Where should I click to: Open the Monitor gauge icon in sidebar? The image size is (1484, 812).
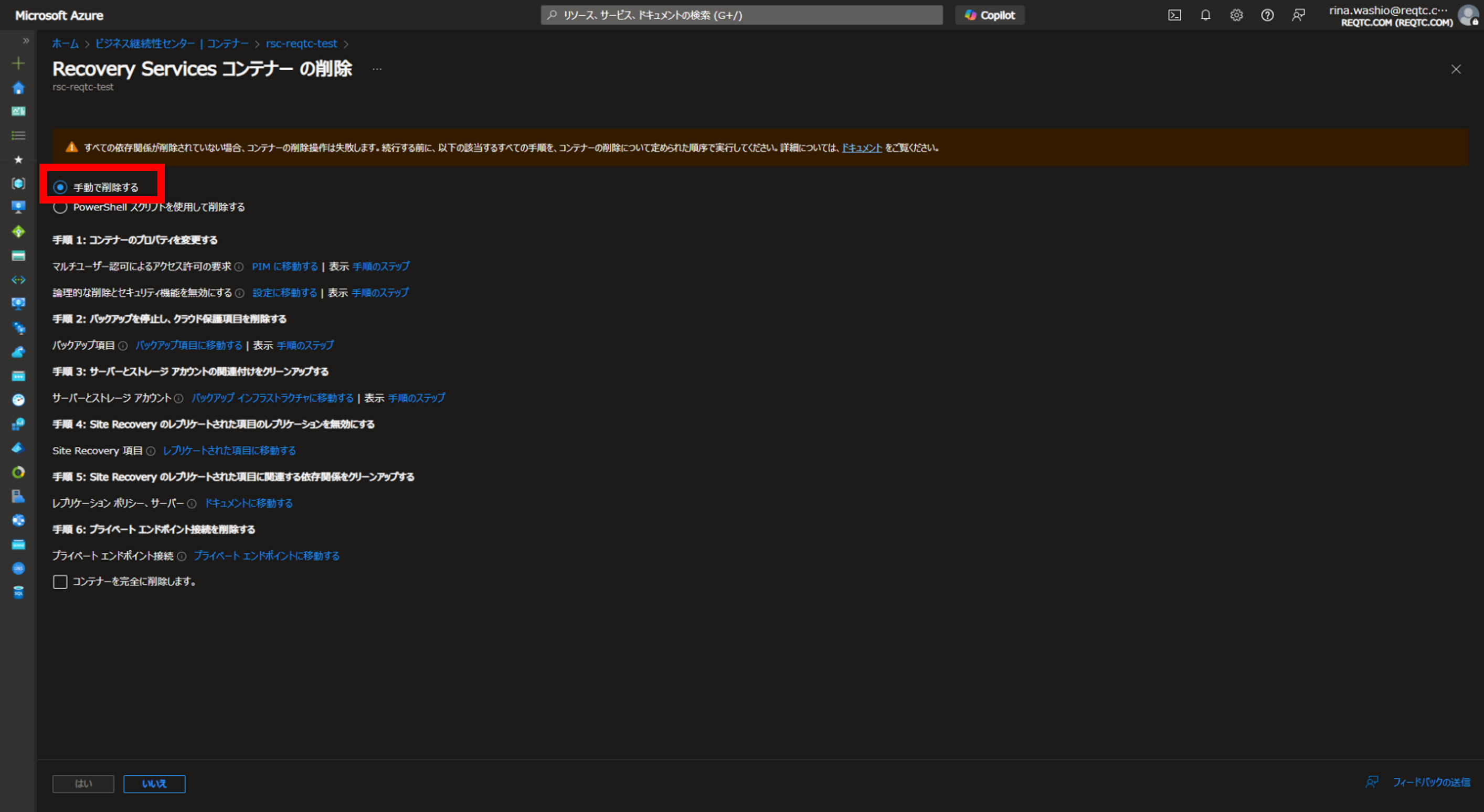point(18,400)
